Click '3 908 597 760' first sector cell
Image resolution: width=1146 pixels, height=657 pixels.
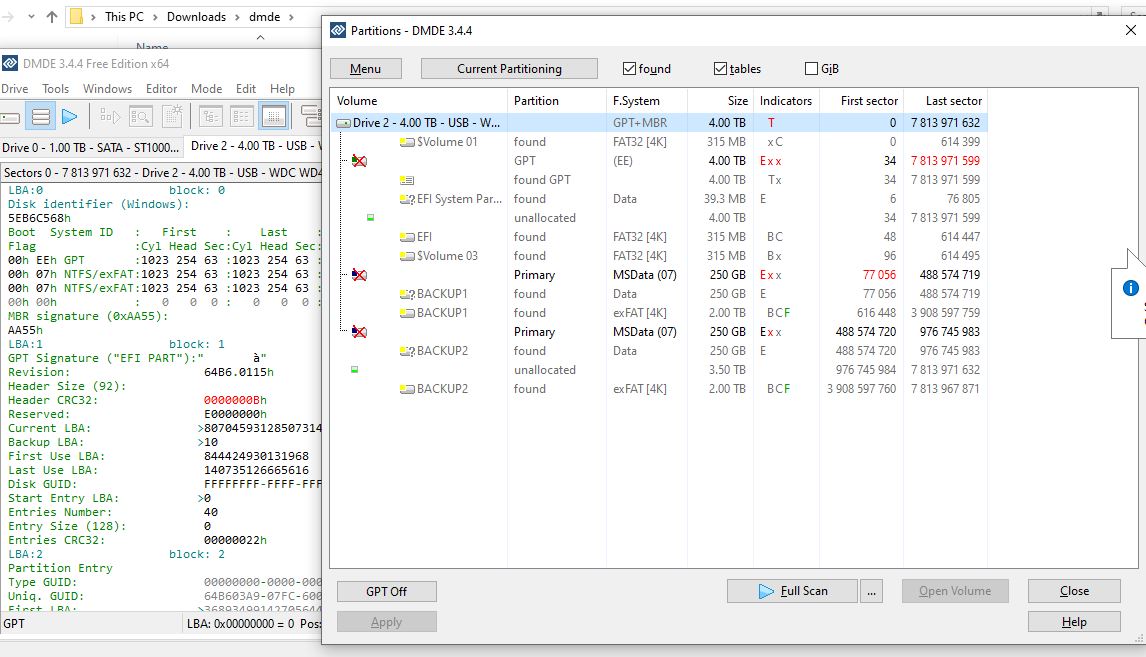point(862,389)
